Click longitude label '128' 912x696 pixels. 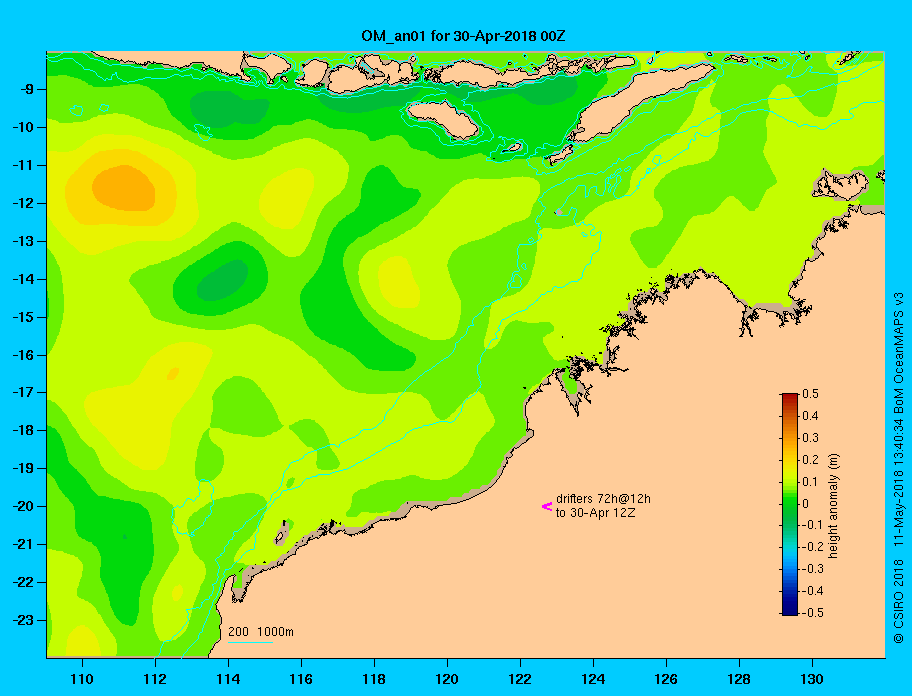(x=739, y=679)
